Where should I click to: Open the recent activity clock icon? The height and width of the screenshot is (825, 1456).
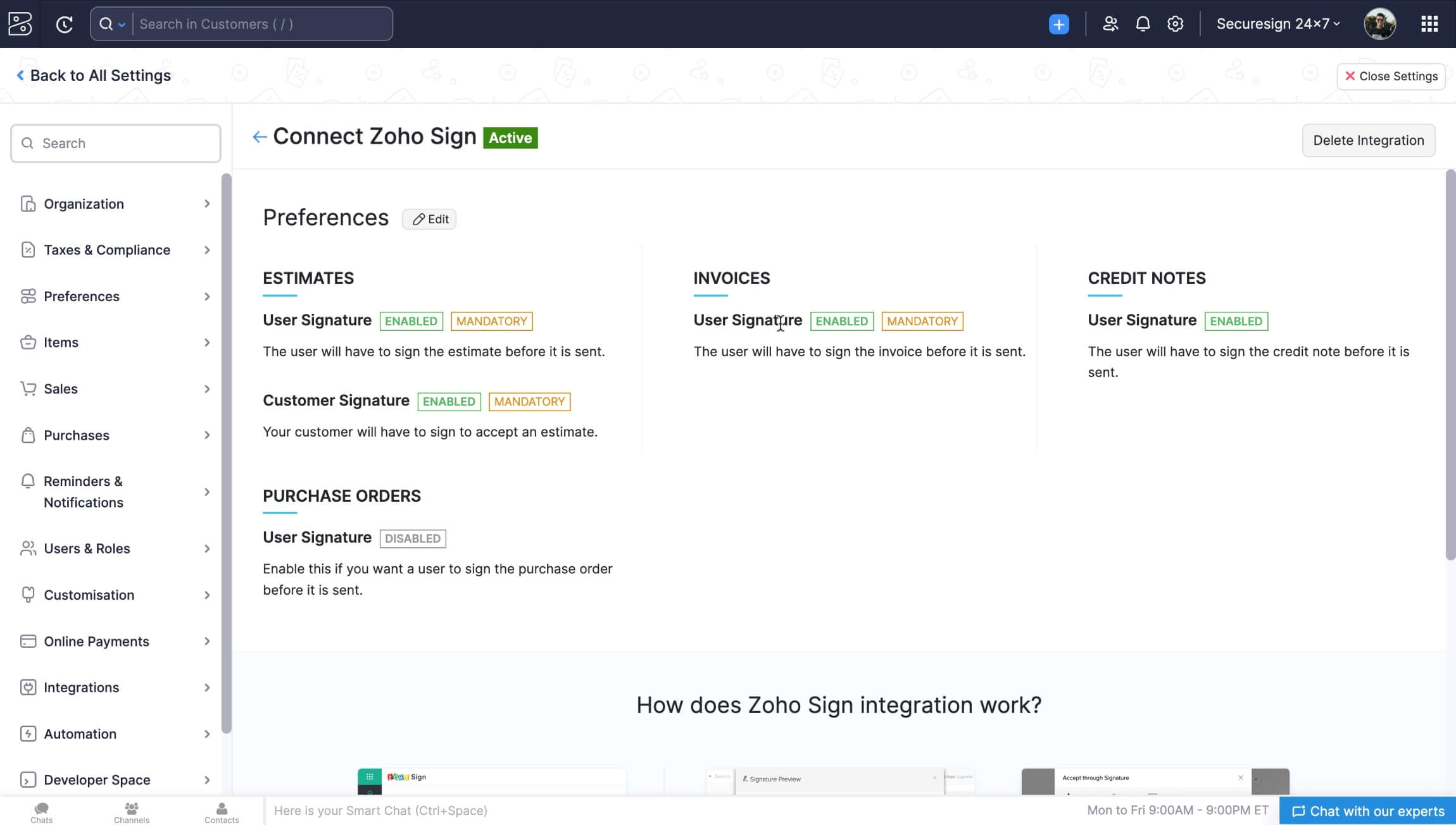tap(64, 24)
